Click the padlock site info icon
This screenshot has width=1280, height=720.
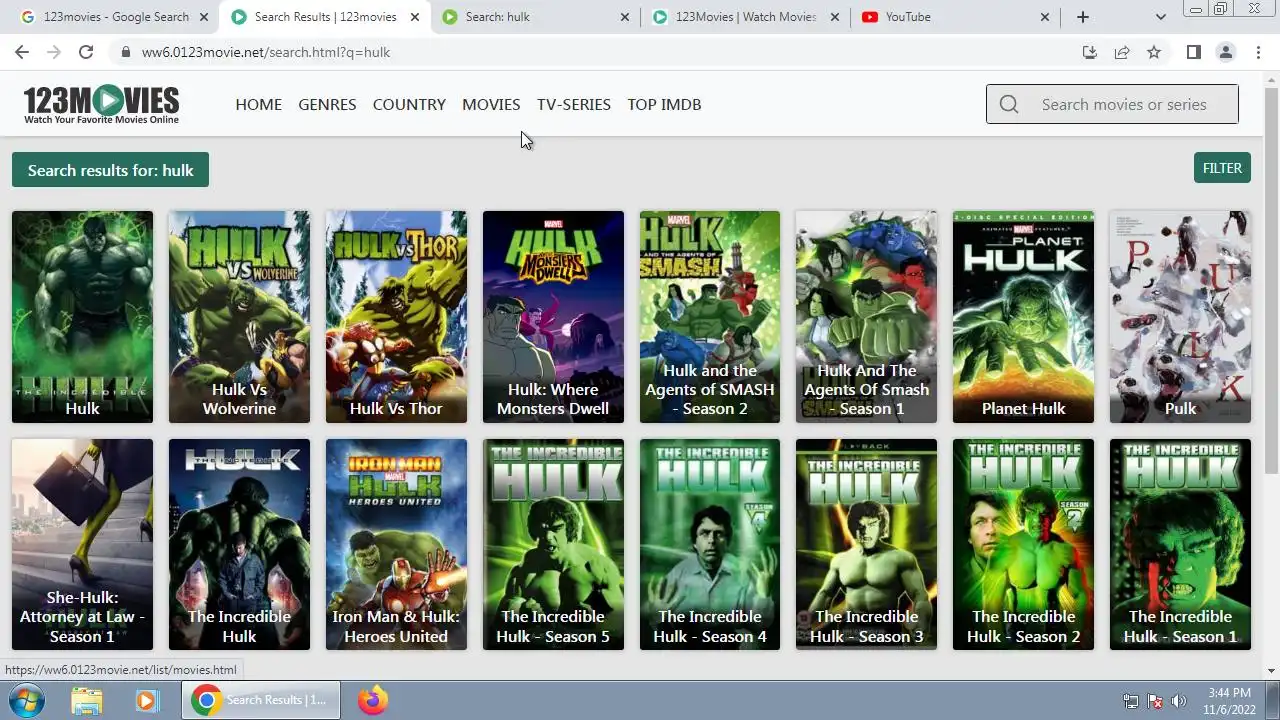point(125,52)
